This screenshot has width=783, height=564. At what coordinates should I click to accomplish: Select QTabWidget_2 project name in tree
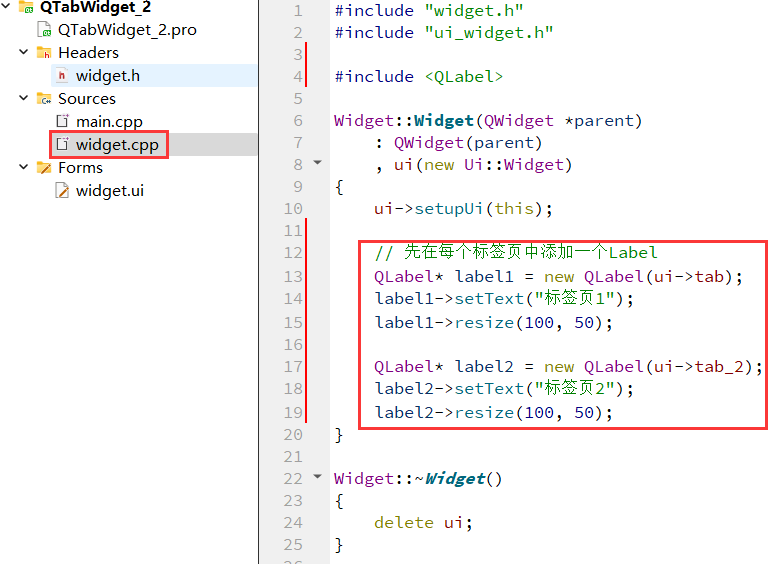pos(95,7)
